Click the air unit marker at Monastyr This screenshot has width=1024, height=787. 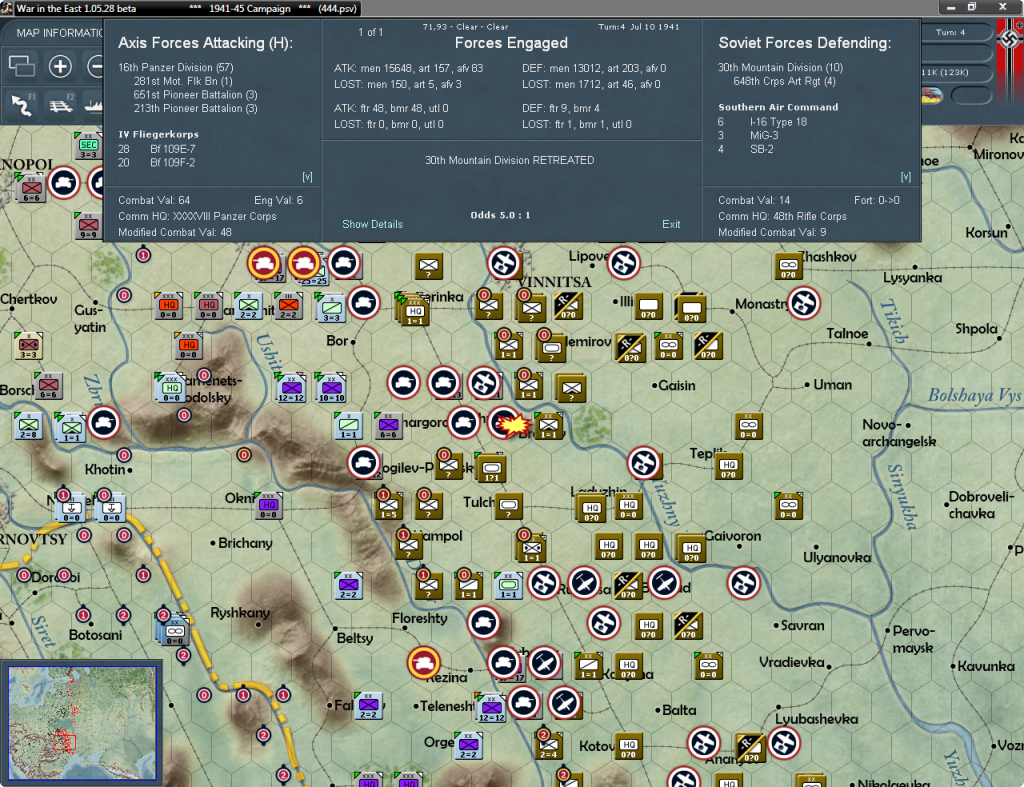(x=804, y=304)
